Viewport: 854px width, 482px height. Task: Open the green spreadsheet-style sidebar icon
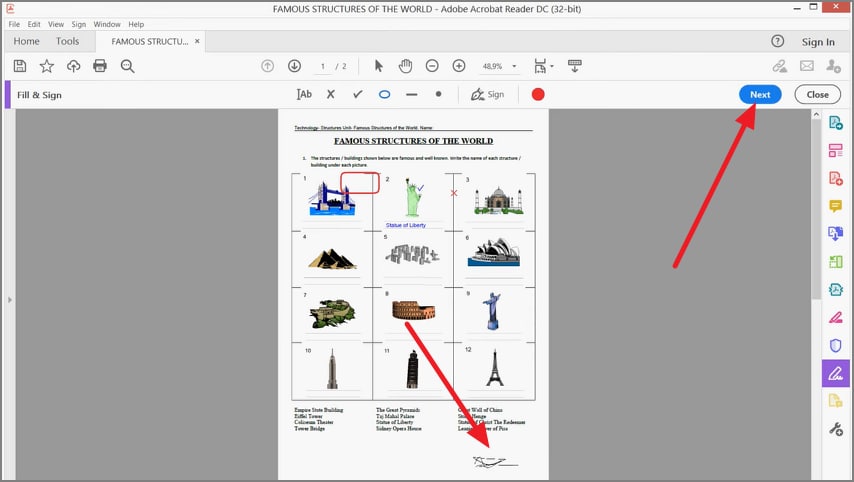click(x=835, y=261)
